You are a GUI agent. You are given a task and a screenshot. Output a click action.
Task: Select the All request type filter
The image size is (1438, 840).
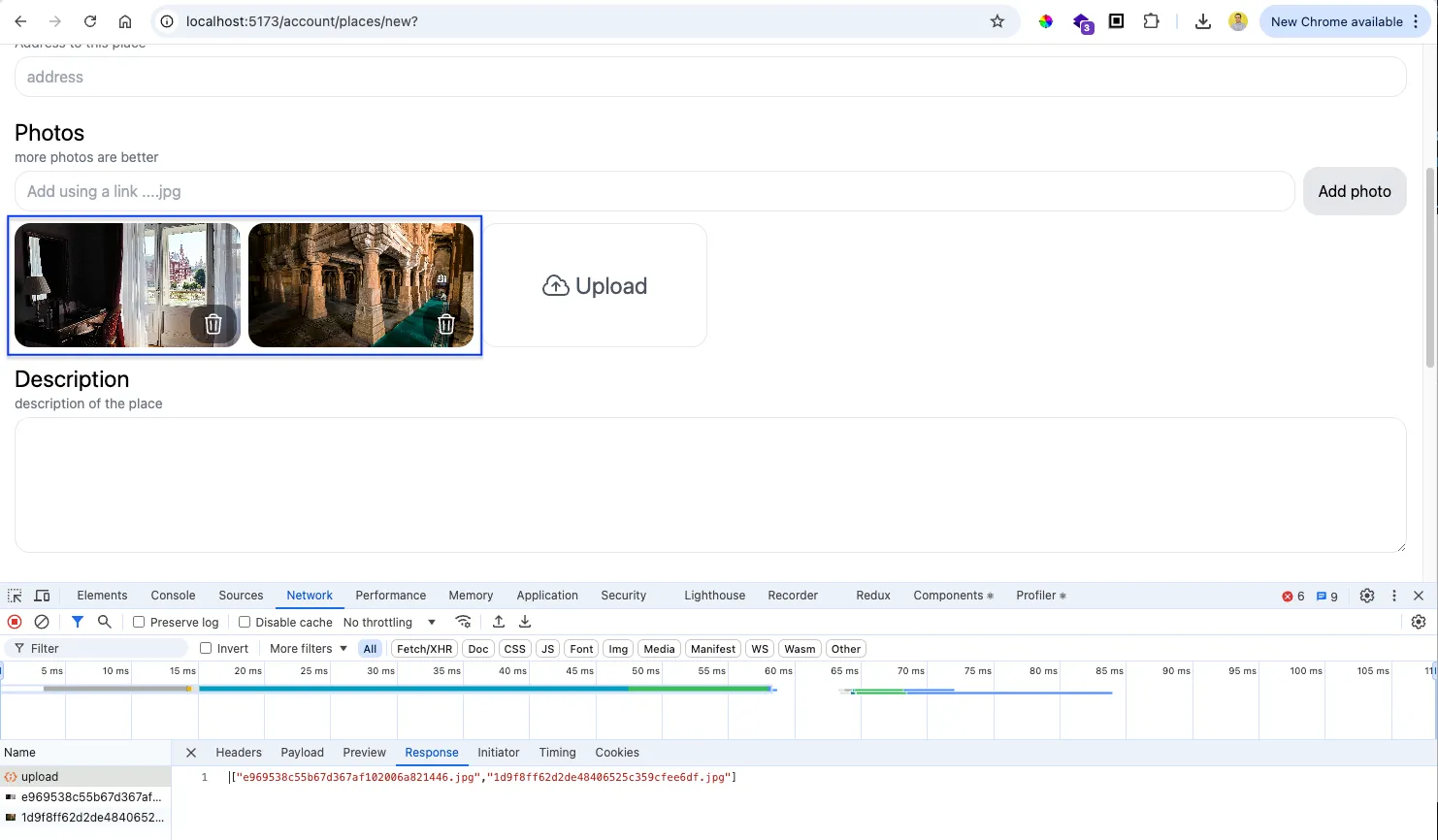coord(370,649)
